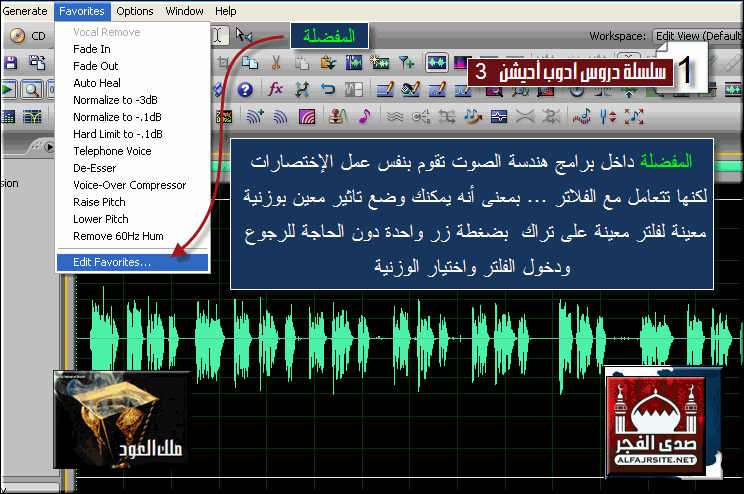Switch to Spectral frequency display icon

point(460,63)
